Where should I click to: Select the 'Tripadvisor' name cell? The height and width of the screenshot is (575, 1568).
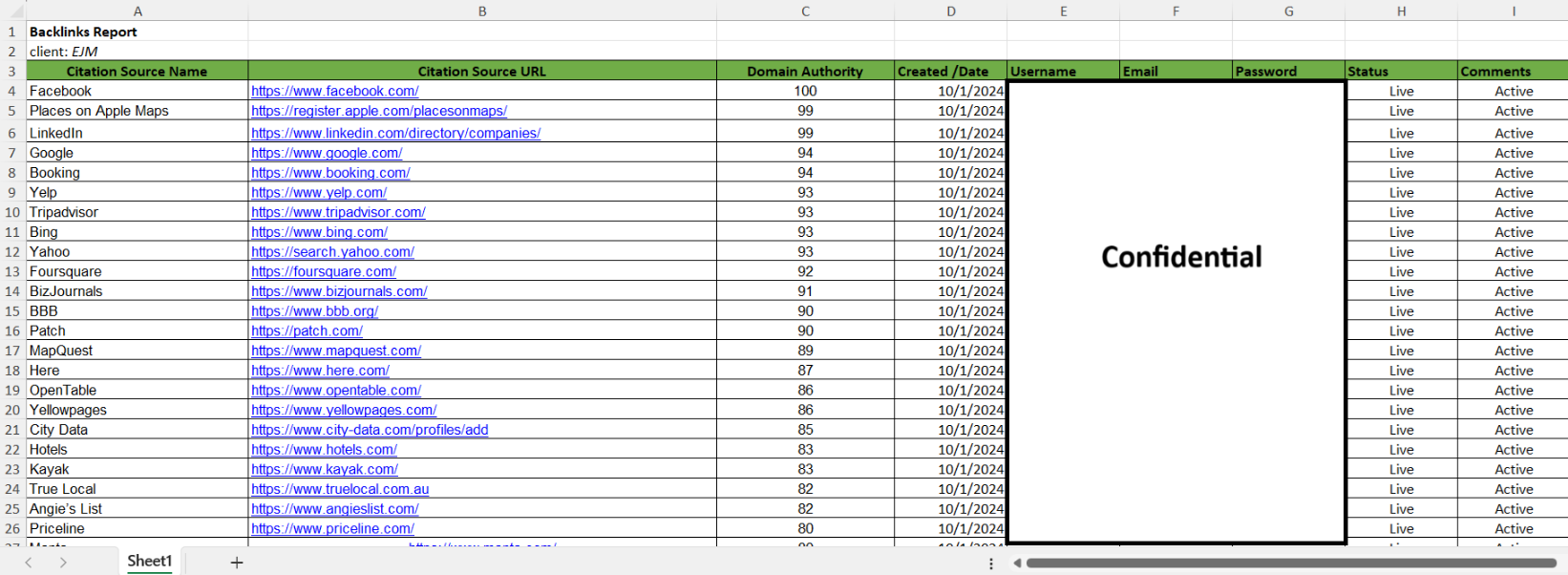pos(138,213)
